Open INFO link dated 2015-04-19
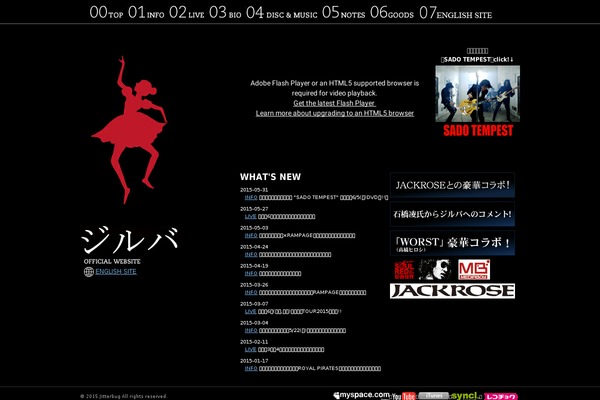The height and width of the screenshot is (400, 600). 251,273
